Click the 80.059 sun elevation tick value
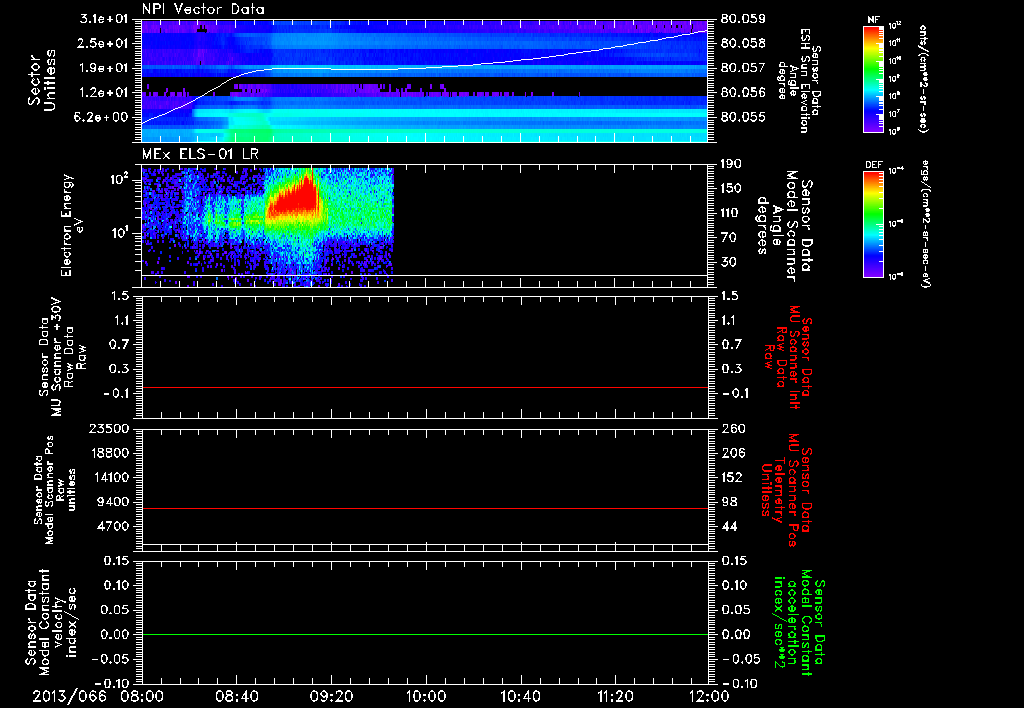The image size is (1024, 708). pos(743,18)
